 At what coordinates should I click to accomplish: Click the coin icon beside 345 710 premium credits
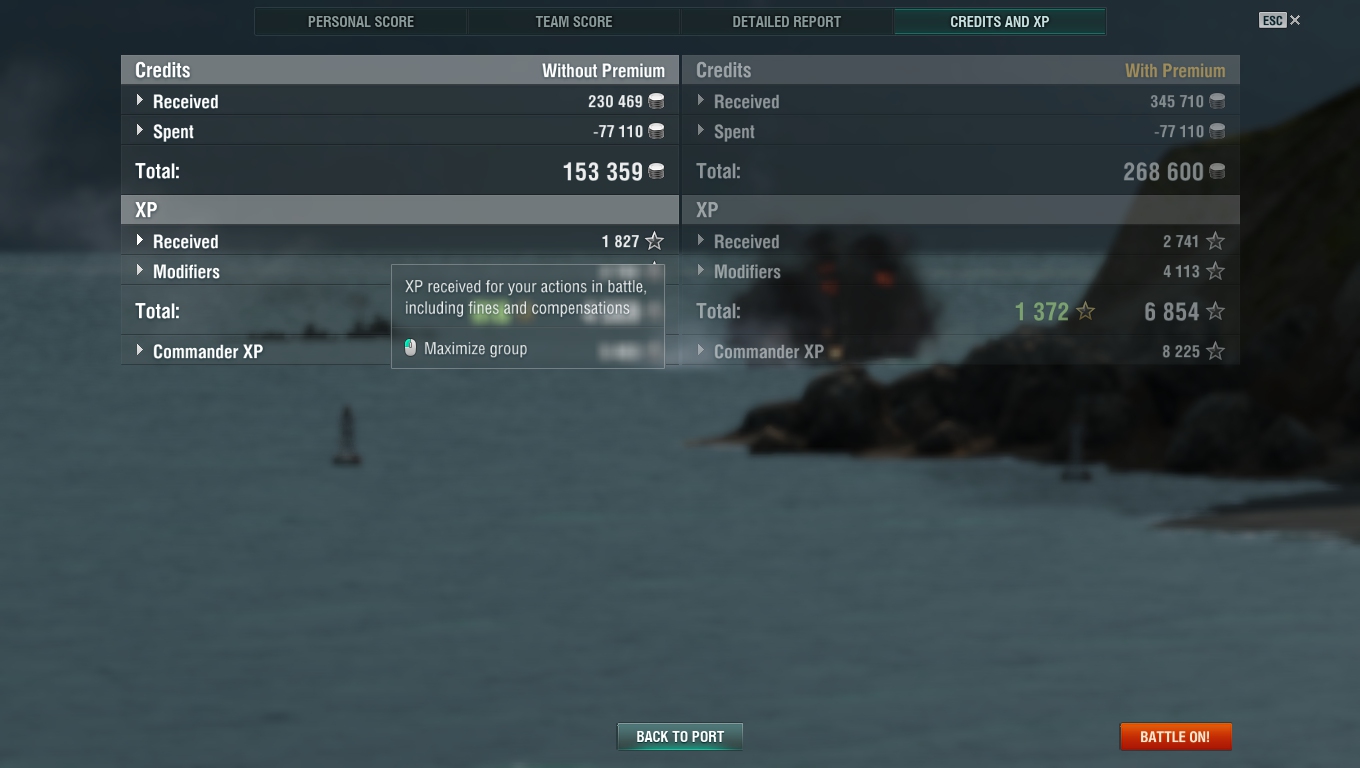pyautogui.click(x=1217, y=101)
